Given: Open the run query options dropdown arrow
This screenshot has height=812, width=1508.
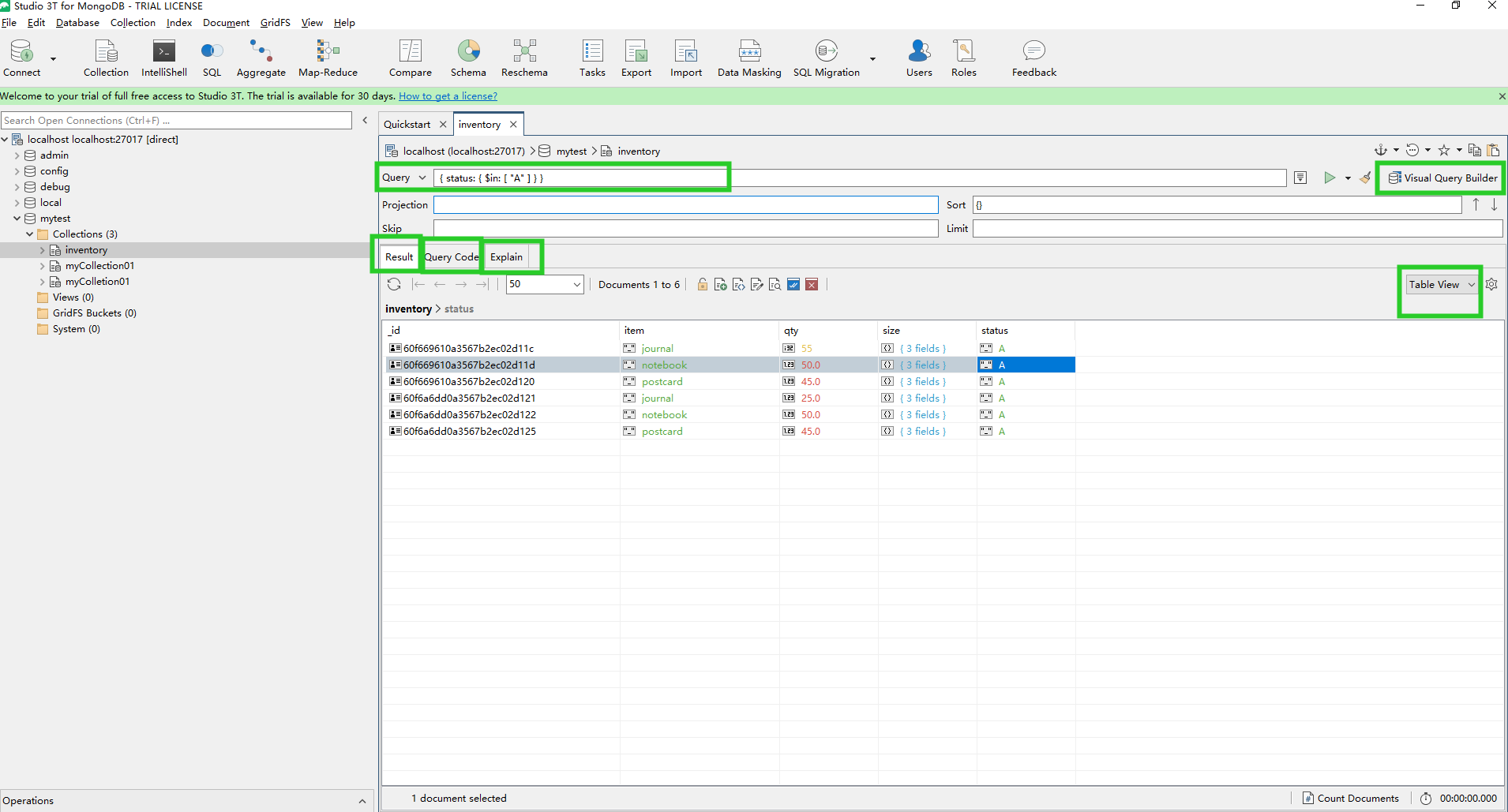Looking at the screenshot, I should [1348, 178].
